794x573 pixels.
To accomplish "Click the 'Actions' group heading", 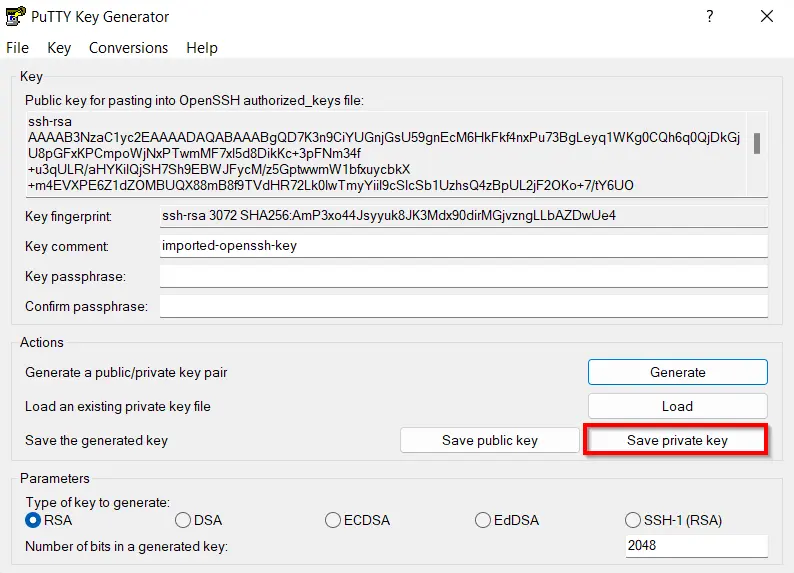I will [42, 342].
